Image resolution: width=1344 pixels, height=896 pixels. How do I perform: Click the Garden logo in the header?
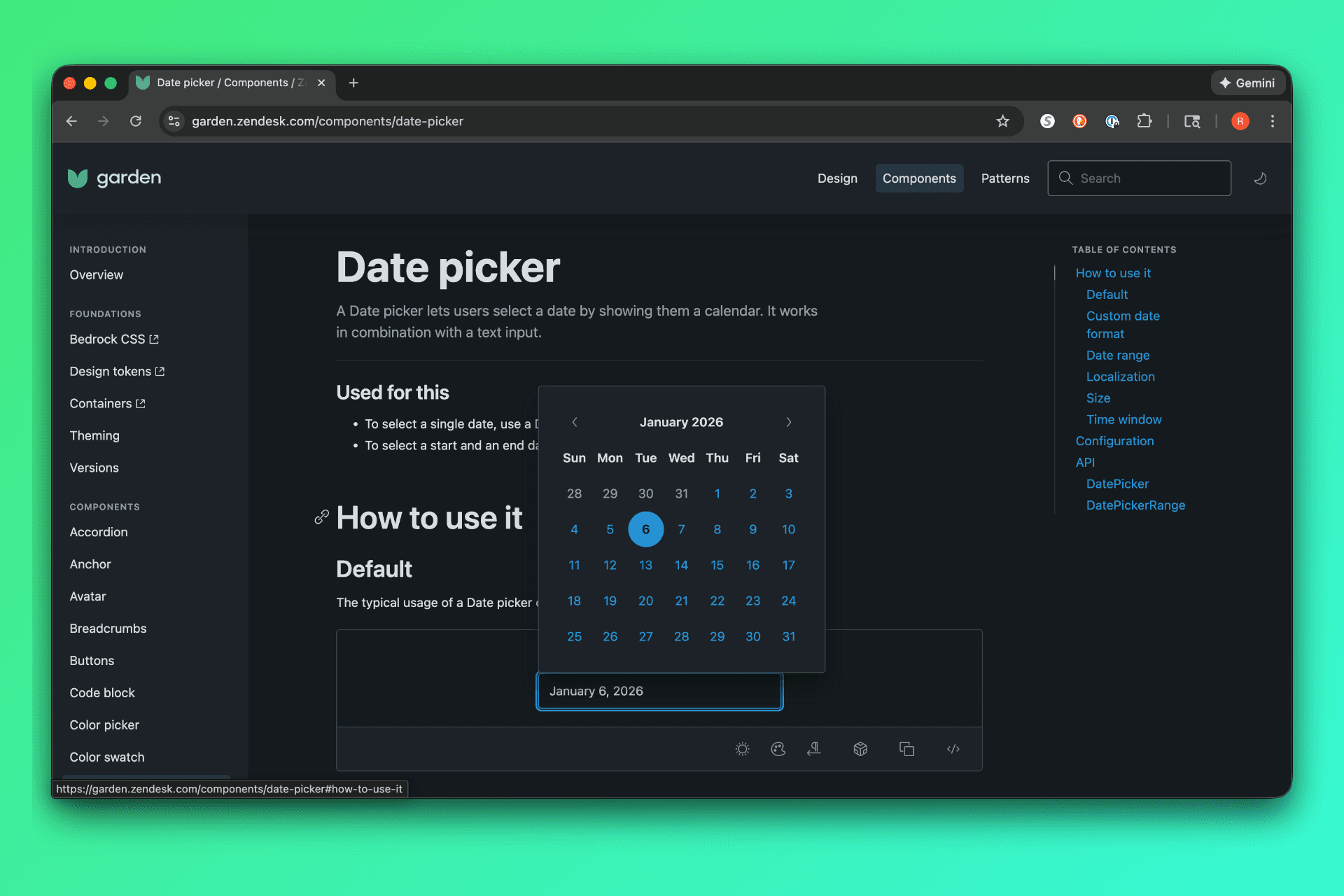coord(115,178)
